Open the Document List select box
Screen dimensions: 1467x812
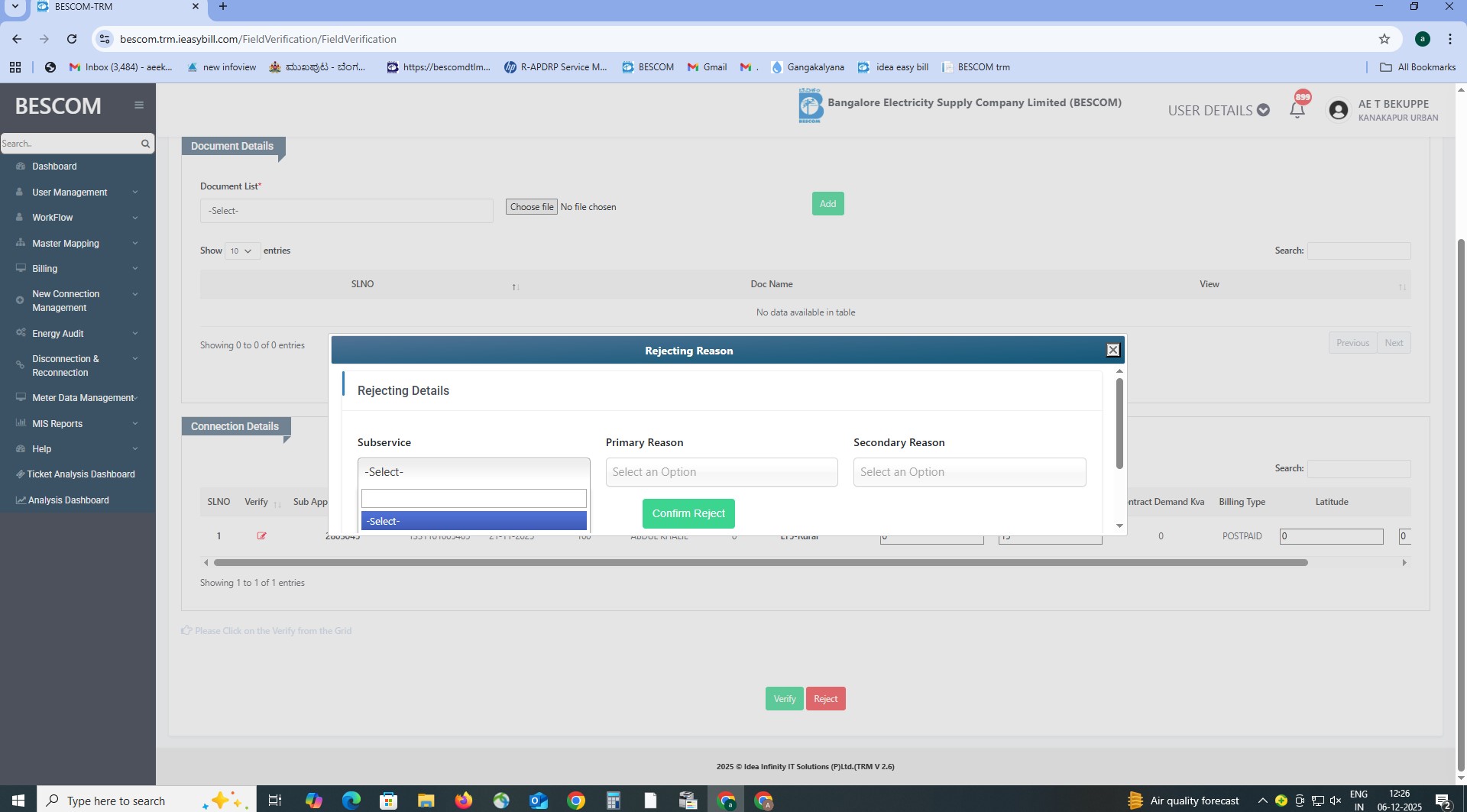(x=347, y=211)
